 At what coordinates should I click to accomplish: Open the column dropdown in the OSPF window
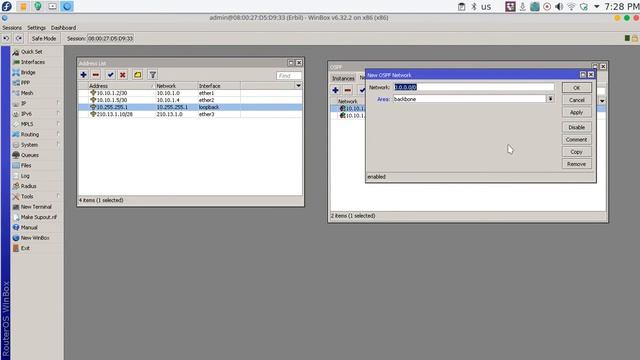pyautogui.click(x=602, y=101)
